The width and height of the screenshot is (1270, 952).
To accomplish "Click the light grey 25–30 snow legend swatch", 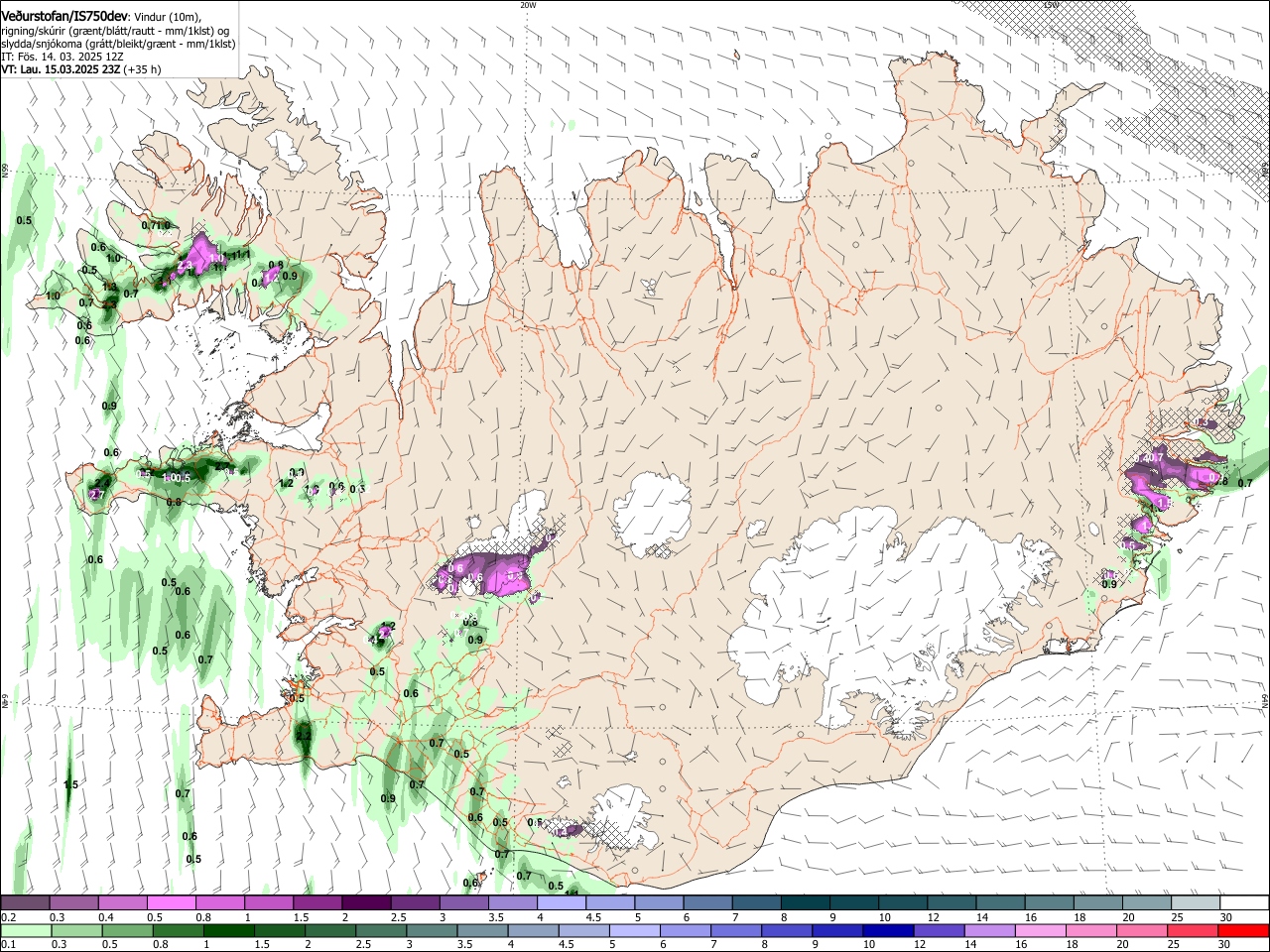I will pos(1195,903).
